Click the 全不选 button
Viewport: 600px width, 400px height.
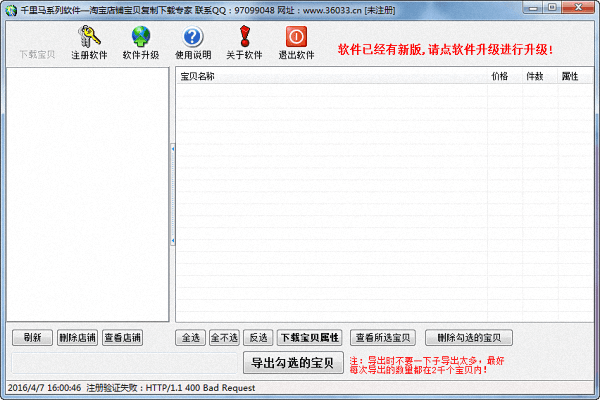(x=224, y=338)
